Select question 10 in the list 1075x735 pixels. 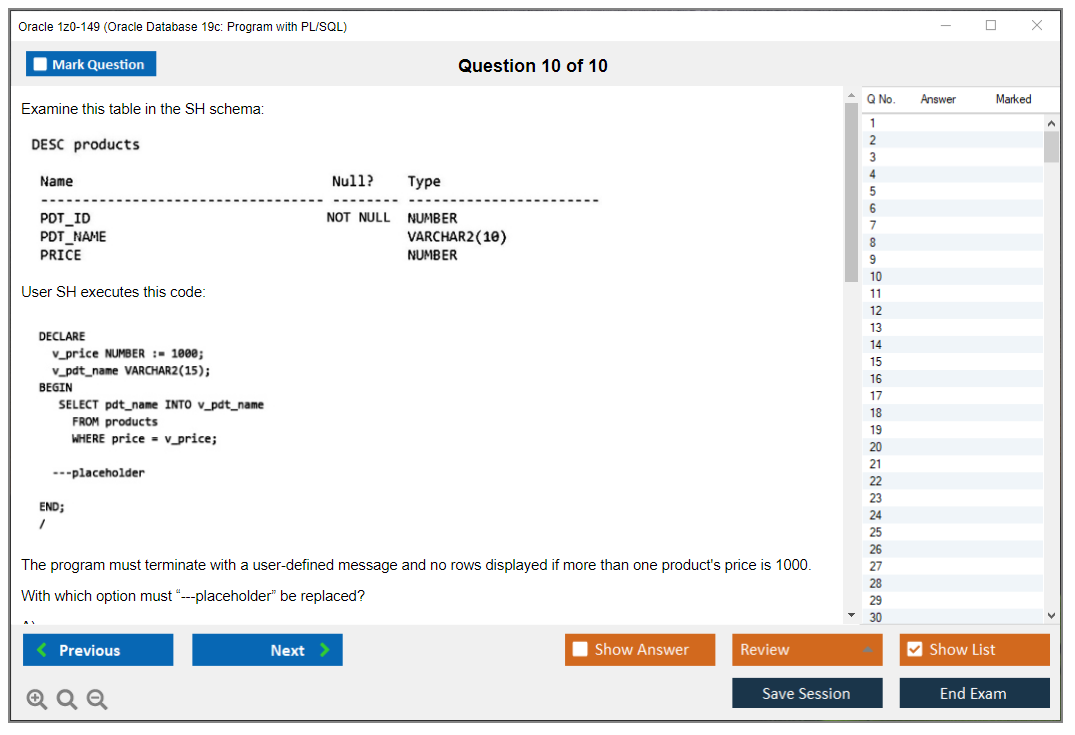[876, 276]
